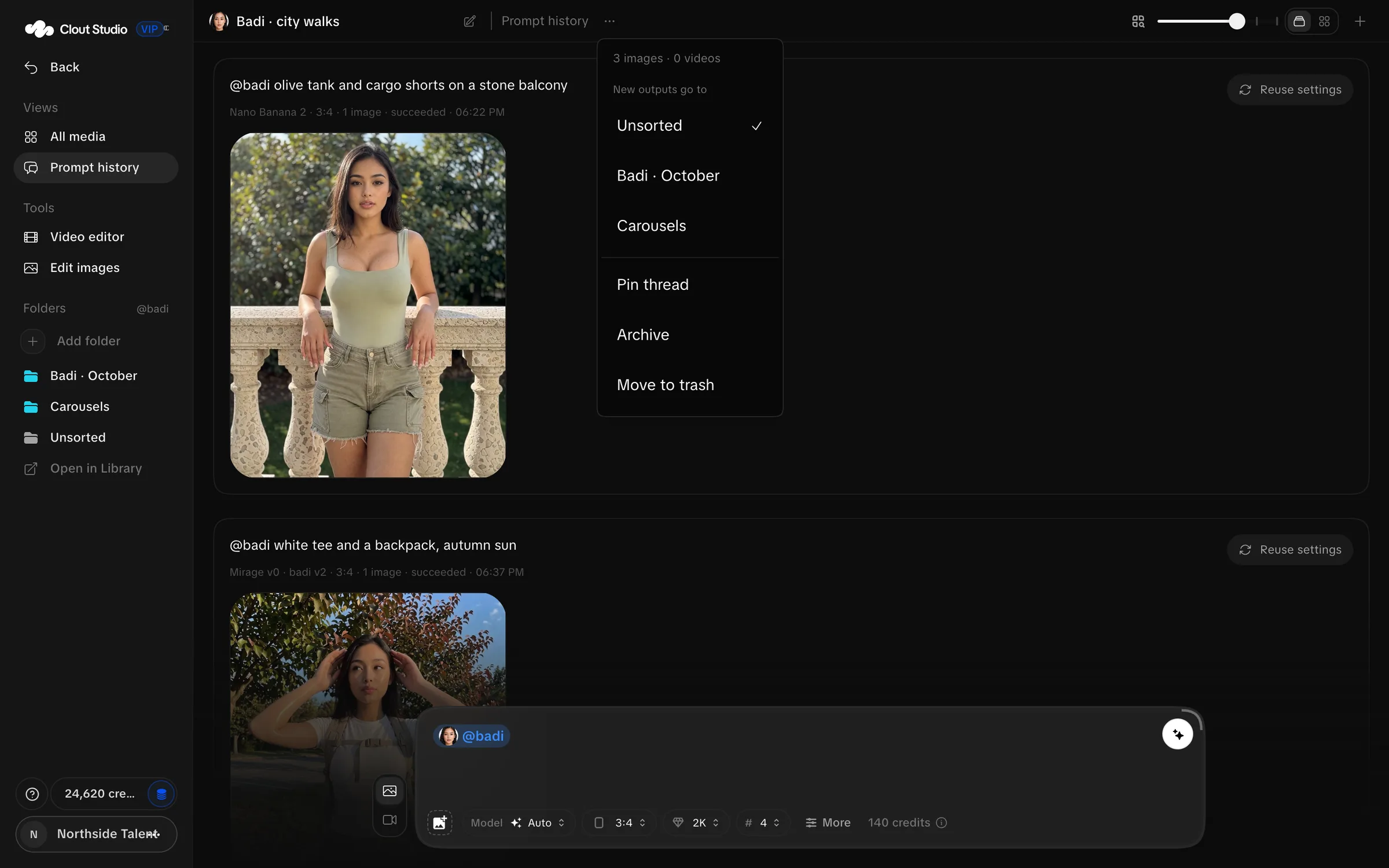Open the olive tank balcony image thumbnail
1389x868 pixels.
coord(368,305)
